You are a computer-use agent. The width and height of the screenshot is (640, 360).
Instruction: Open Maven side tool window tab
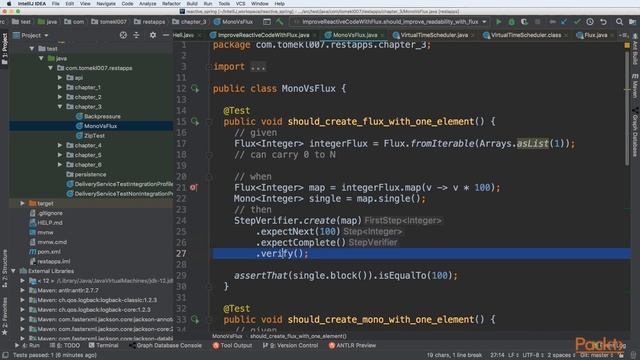pyautogui.click(x=635, y=86)
